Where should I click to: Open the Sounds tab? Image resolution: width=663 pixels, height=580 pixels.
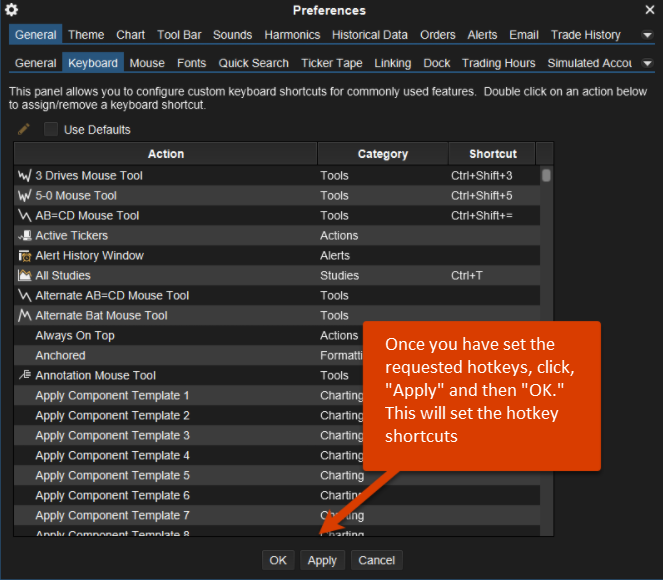pyautogui.click(x=233, y=35)
